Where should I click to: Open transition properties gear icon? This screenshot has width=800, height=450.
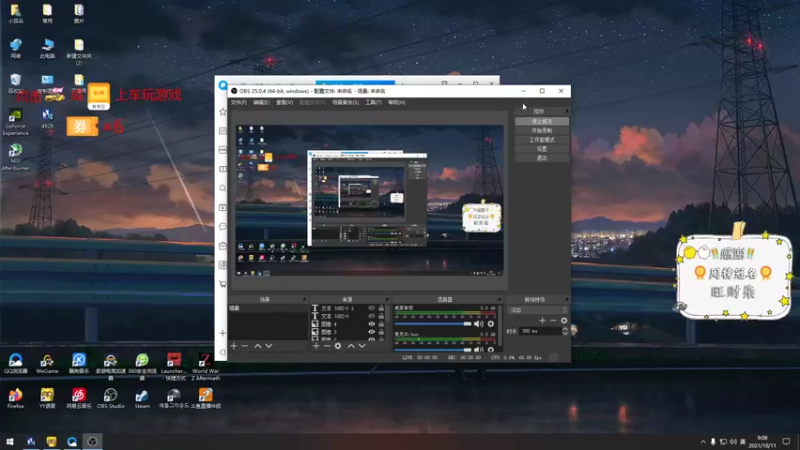(564, 320)
